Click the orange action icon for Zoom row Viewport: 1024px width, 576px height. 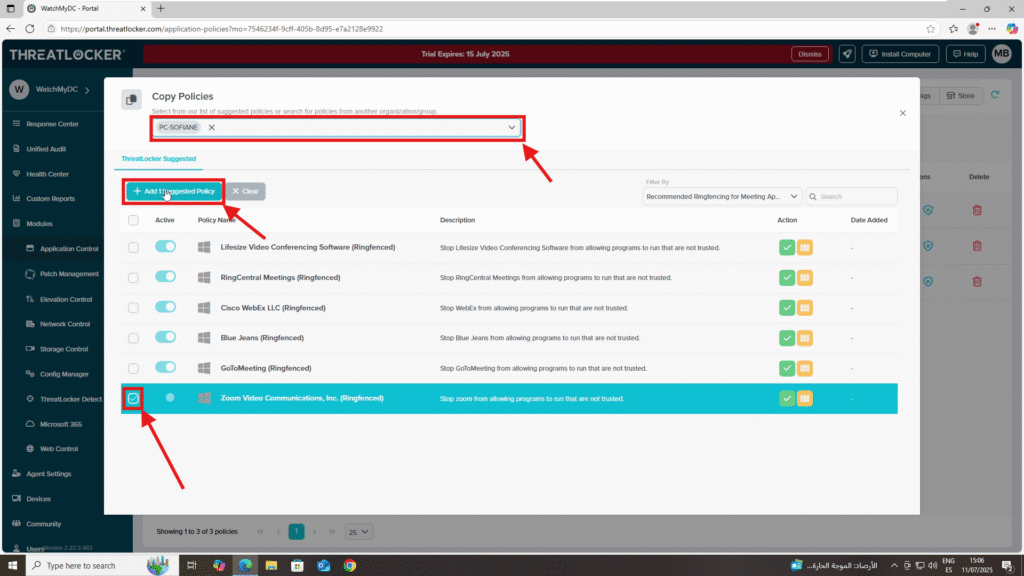pos(805,398)
